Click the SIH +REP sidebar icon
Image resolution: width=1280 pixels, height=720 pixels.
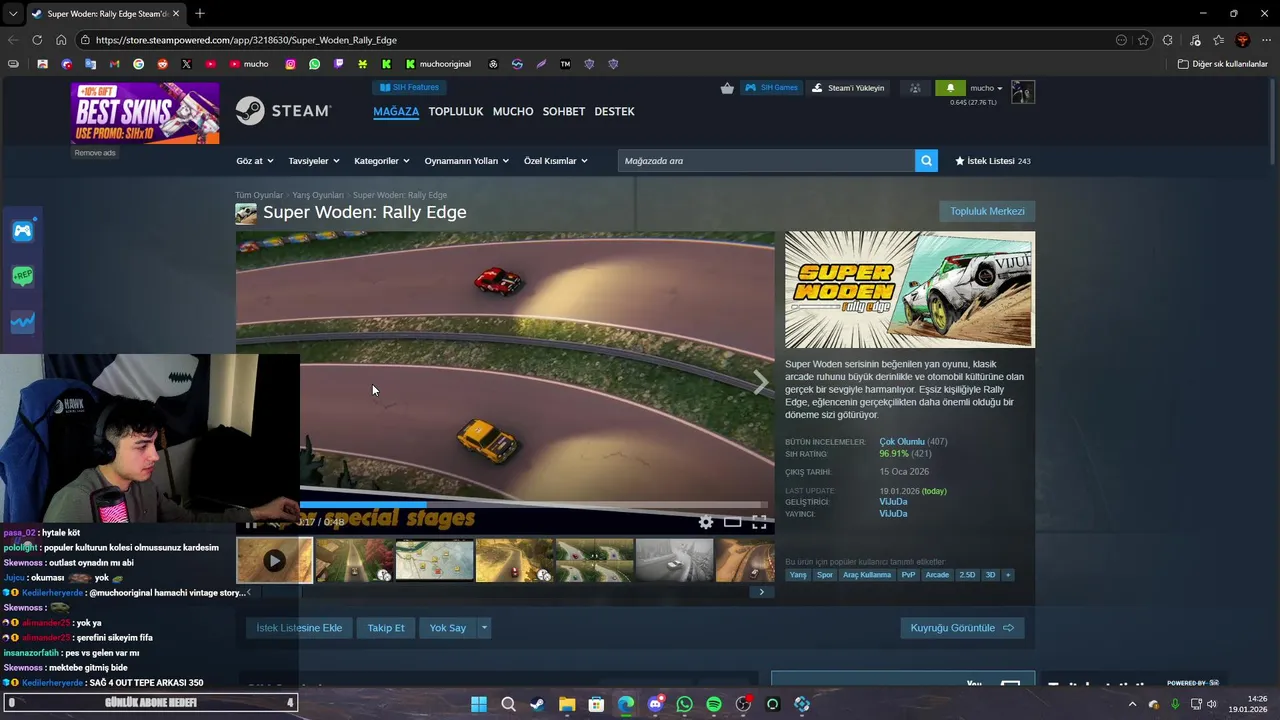23,276
